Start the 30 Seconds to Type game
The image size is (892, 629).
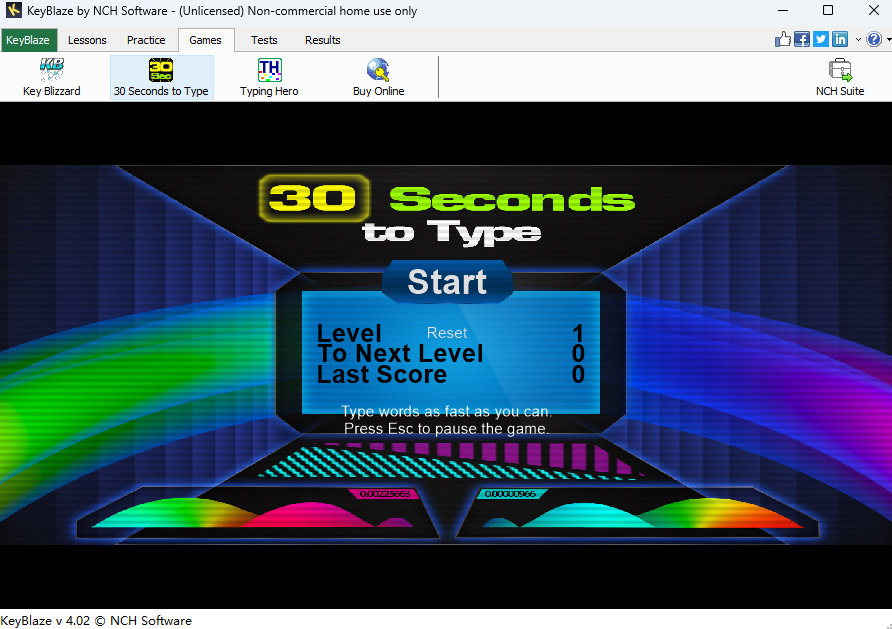tap(447, 282)
